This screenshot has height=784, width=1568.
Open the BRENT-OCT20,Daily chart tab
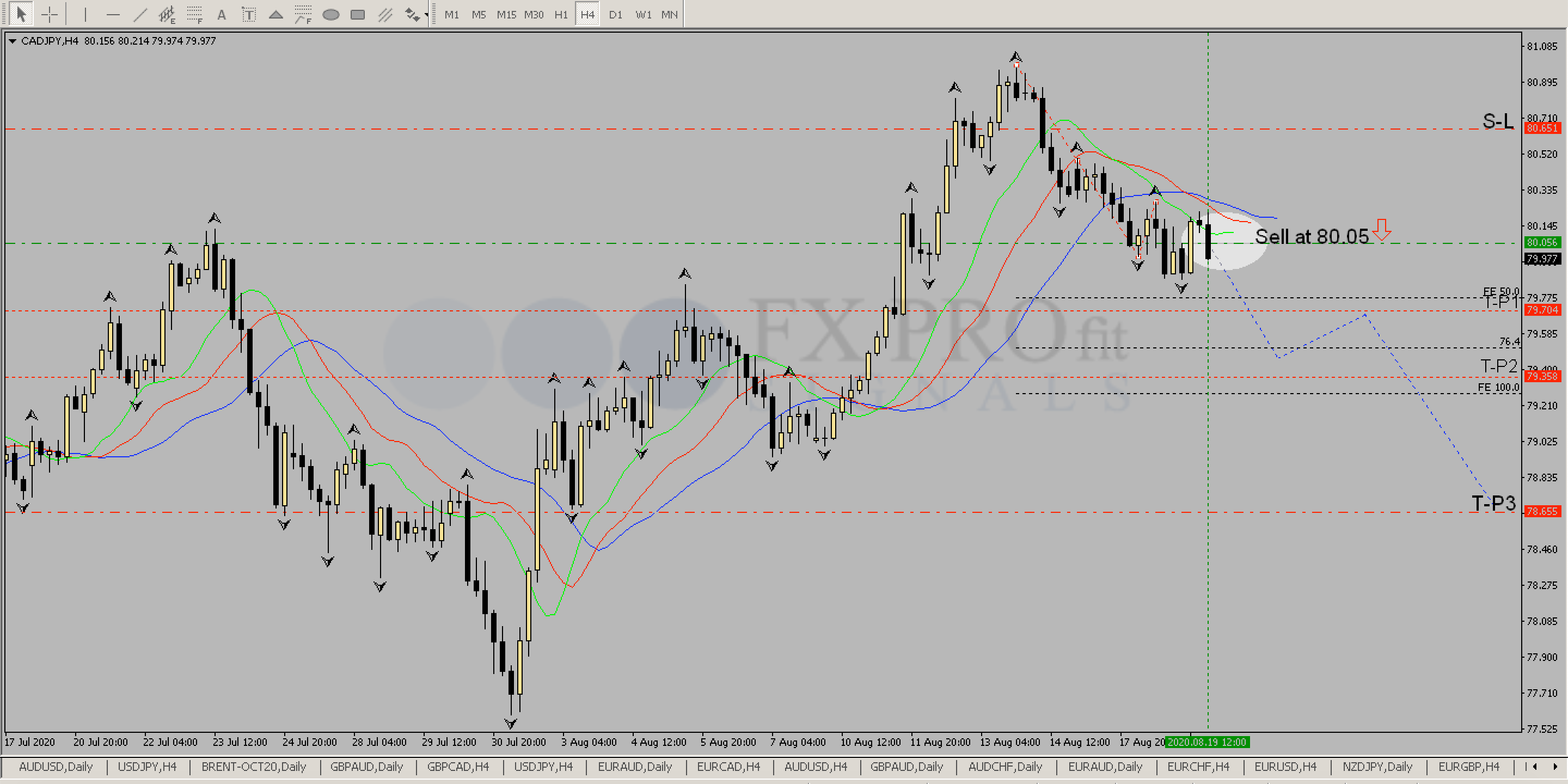[x=253, y=767]
